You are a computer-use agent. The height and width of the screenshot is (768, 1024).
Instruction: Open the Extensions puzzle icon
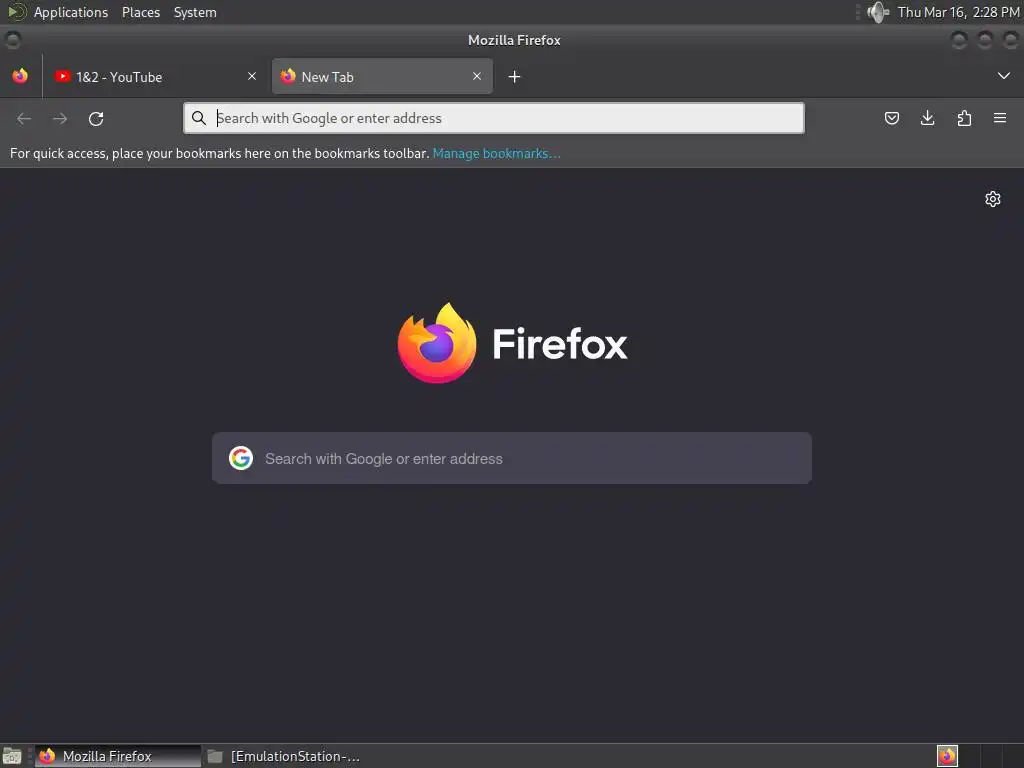pyautogui.click(x=964, y=118)
